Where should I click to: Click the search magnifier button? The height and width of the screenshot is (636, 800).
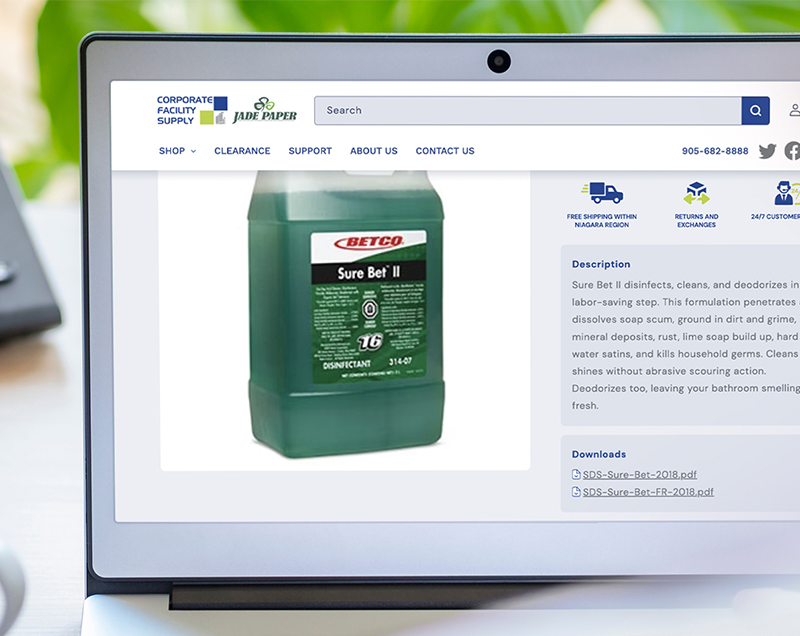[755, 111]
